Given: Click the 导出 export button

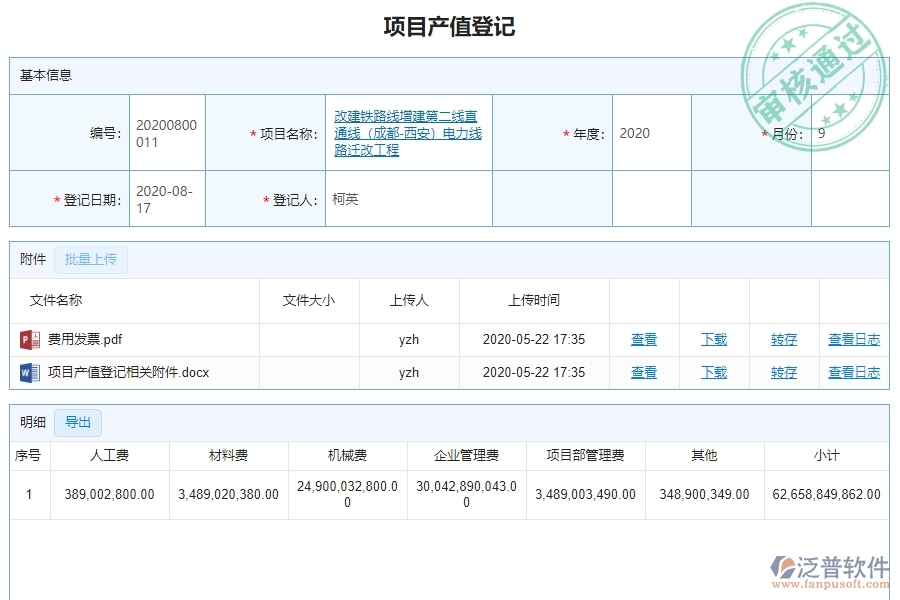Looking at the screenshot, I should (78, 422).
